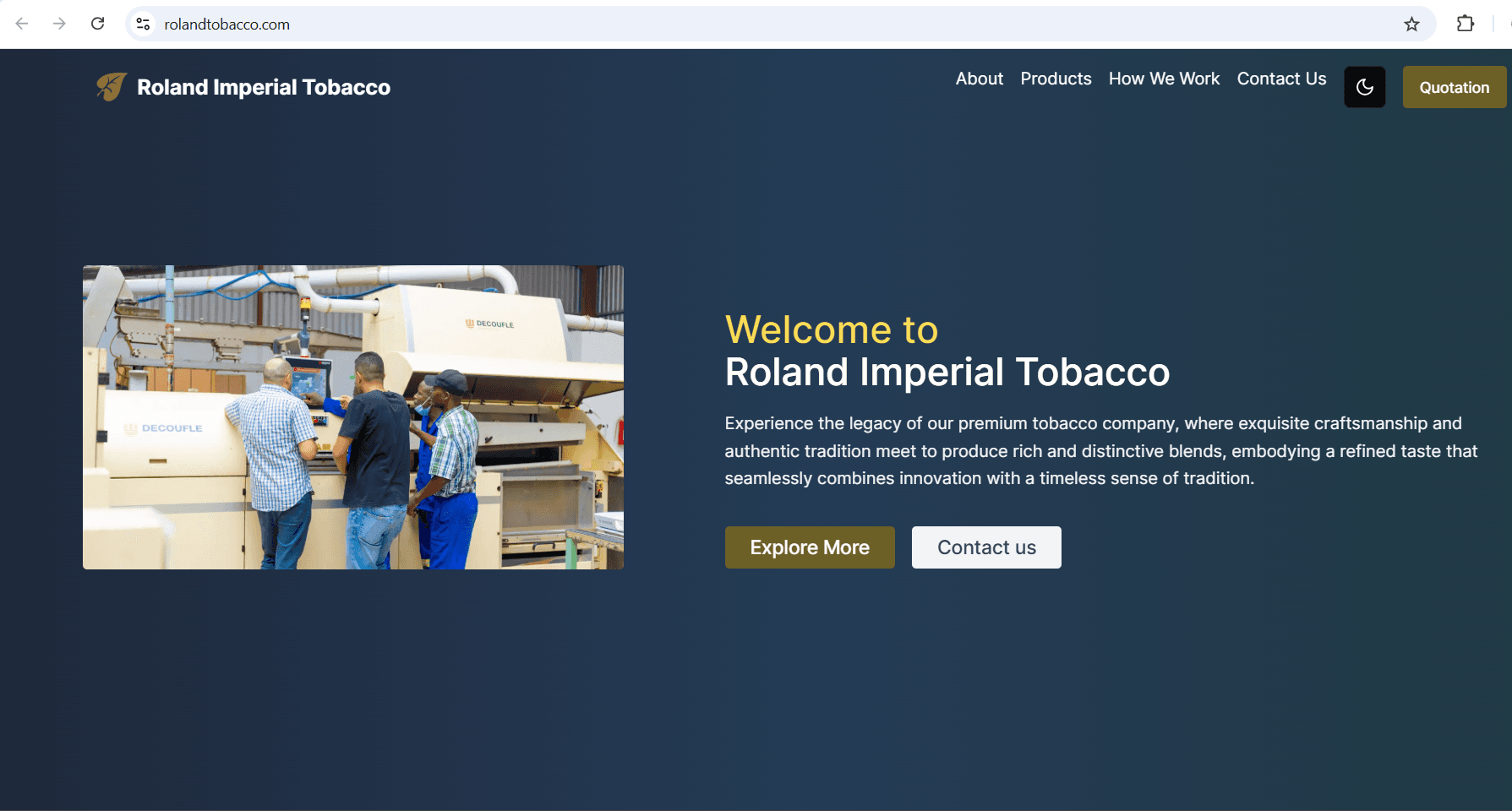Bookmark this page with the star icon
This screenshot has width=1512, height=811.
click(x=1411, y=24)
